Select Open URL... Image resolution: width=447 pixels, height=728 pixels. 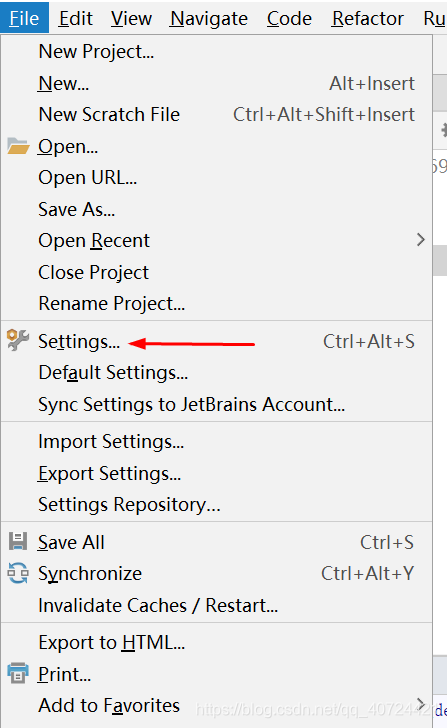[88, 178]
